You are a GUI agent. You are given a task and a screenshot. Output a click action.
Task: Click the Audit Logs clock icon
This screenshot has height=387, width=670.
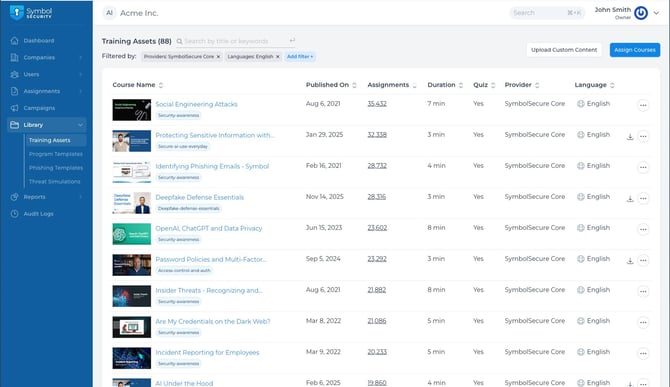15,214
